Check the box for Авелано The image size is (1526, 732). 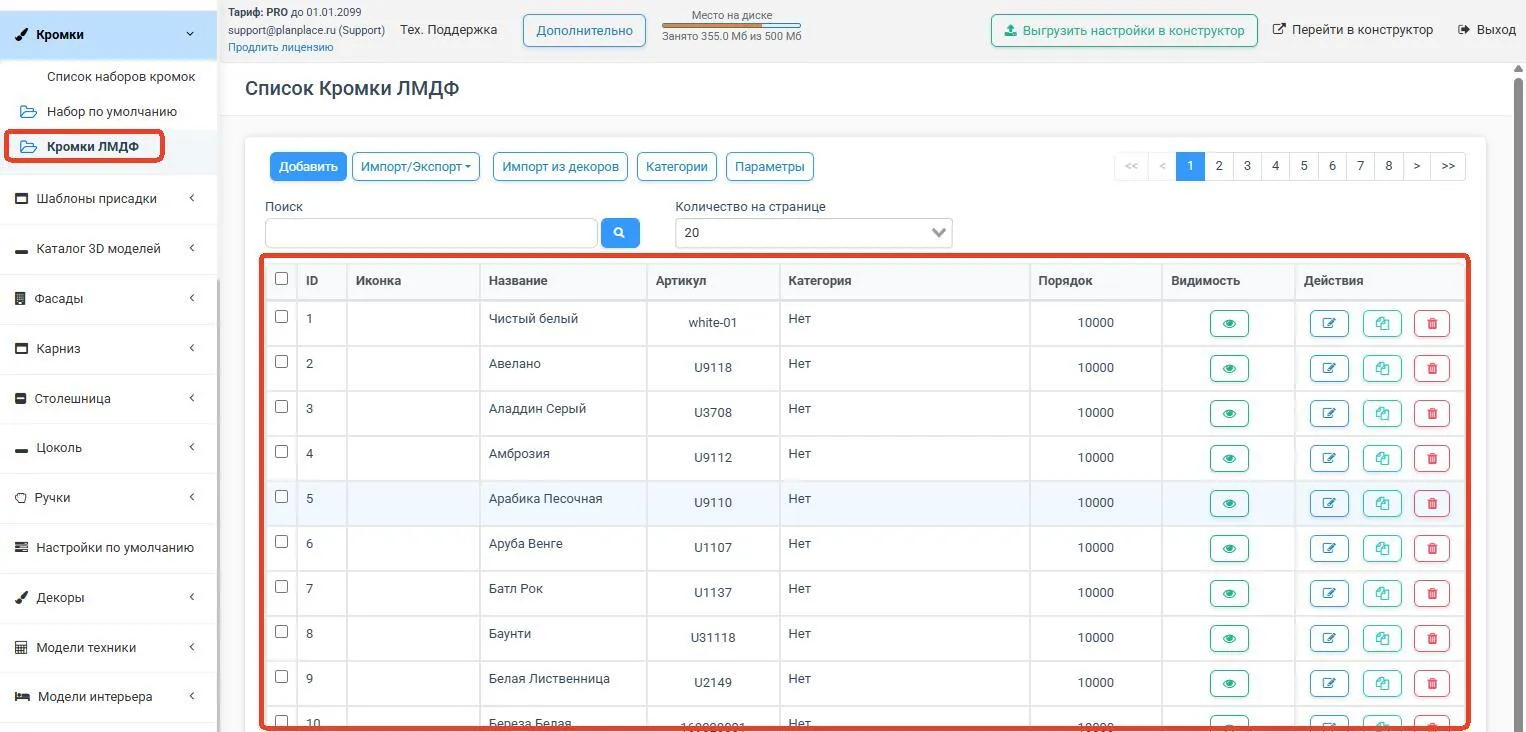281,361
